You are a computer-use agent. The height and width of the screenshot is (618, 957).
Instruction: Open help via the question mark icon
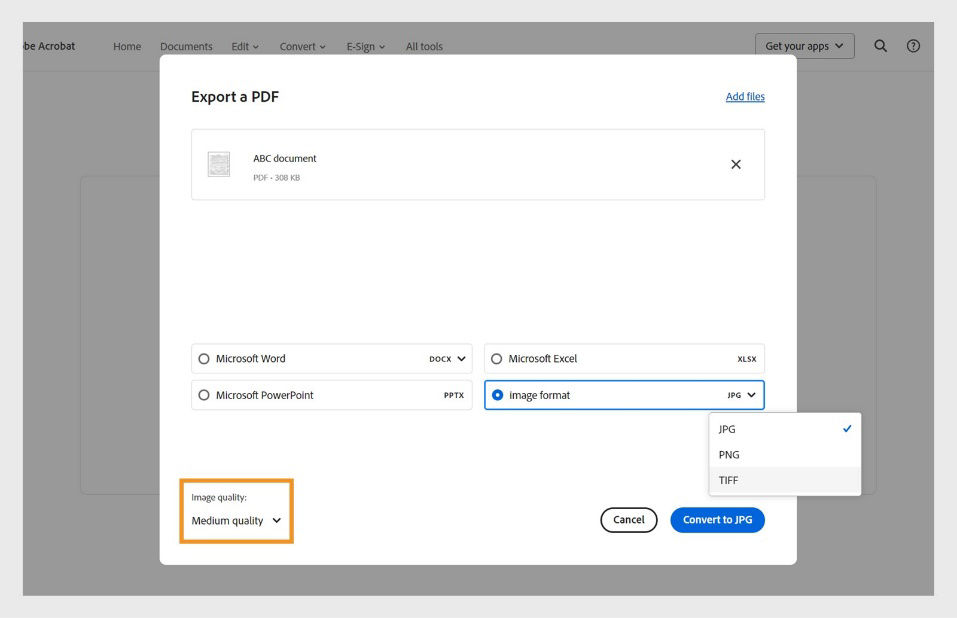coord(913,46)
